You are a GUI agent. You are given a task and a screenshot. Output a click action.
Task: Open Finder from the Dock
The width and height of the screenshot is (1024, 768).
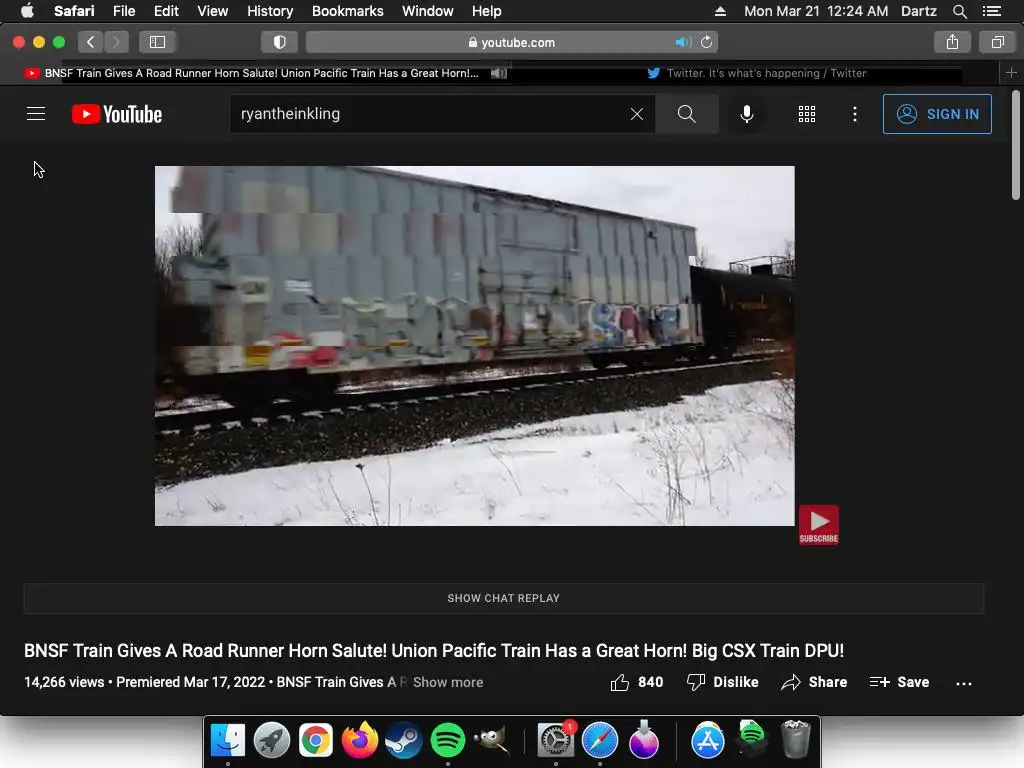click(x=228, y=741)
